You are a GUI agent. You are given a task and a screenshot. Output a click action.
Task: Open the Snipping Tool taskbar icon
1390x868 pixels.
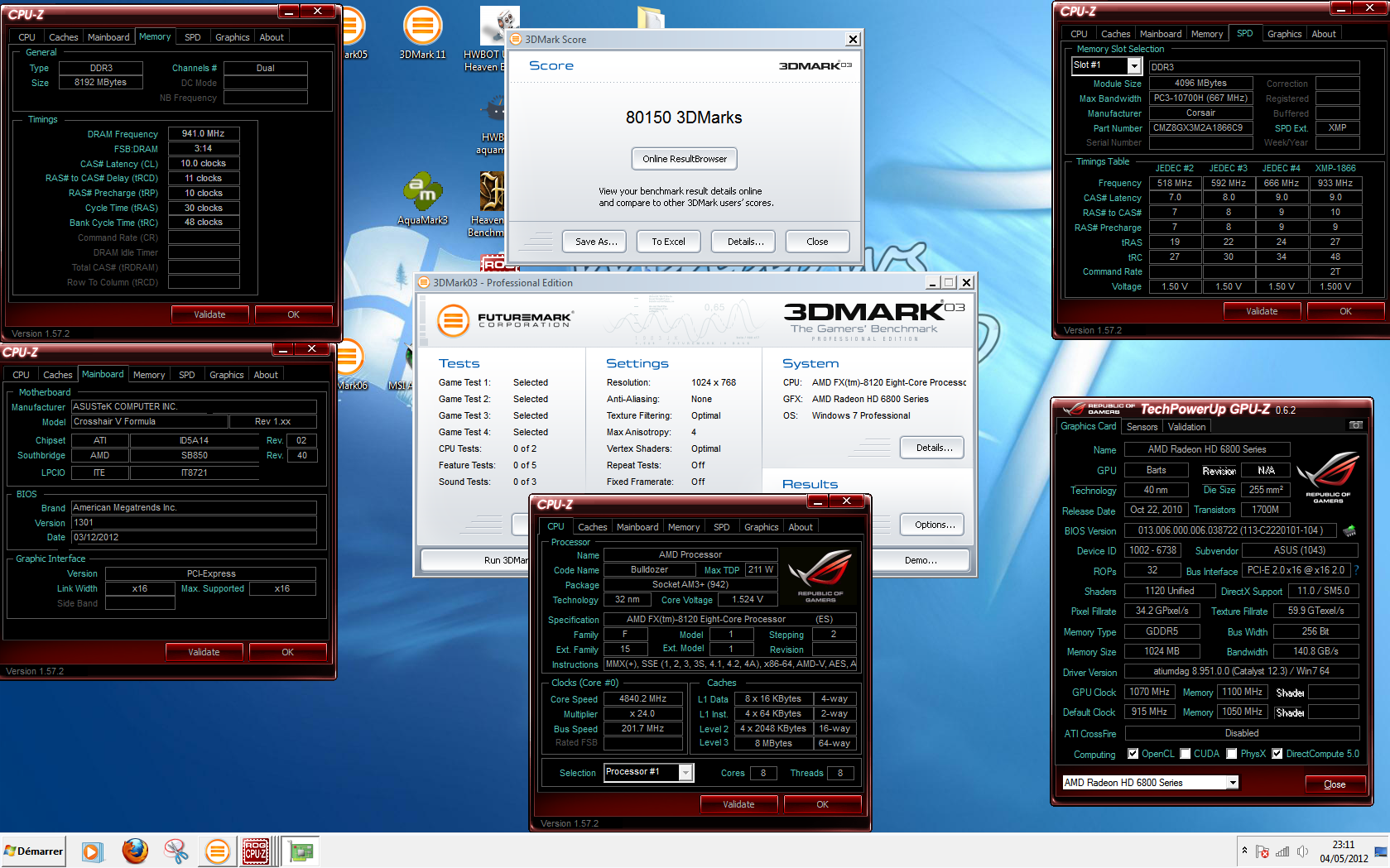click(x=176, y=851)
